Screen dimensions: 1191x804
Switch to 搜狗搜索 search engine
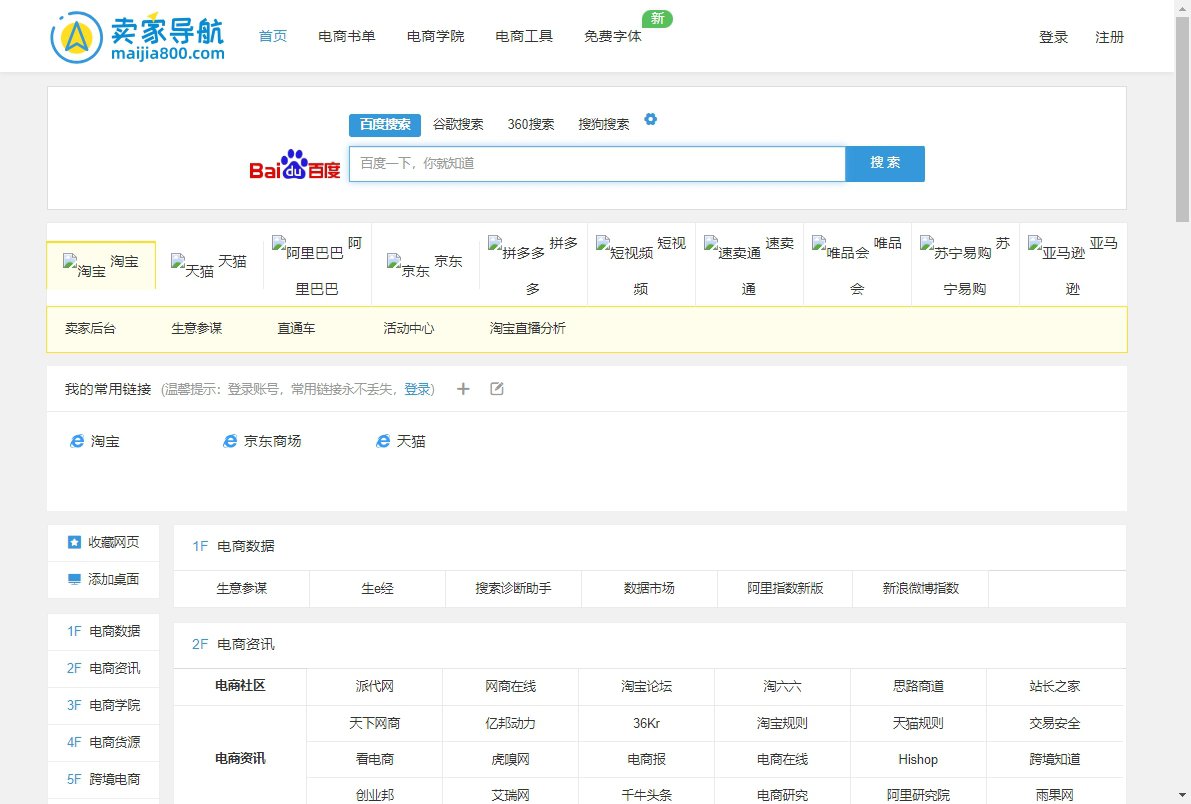click(604, 125)
